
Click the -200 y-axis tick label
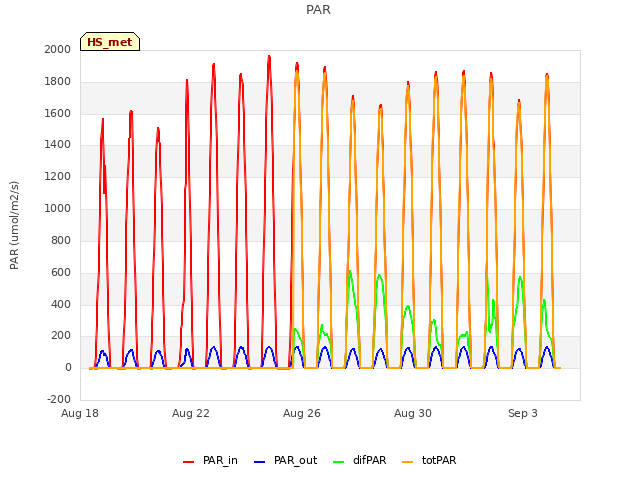pyautogui.click(x=59, y=399)
